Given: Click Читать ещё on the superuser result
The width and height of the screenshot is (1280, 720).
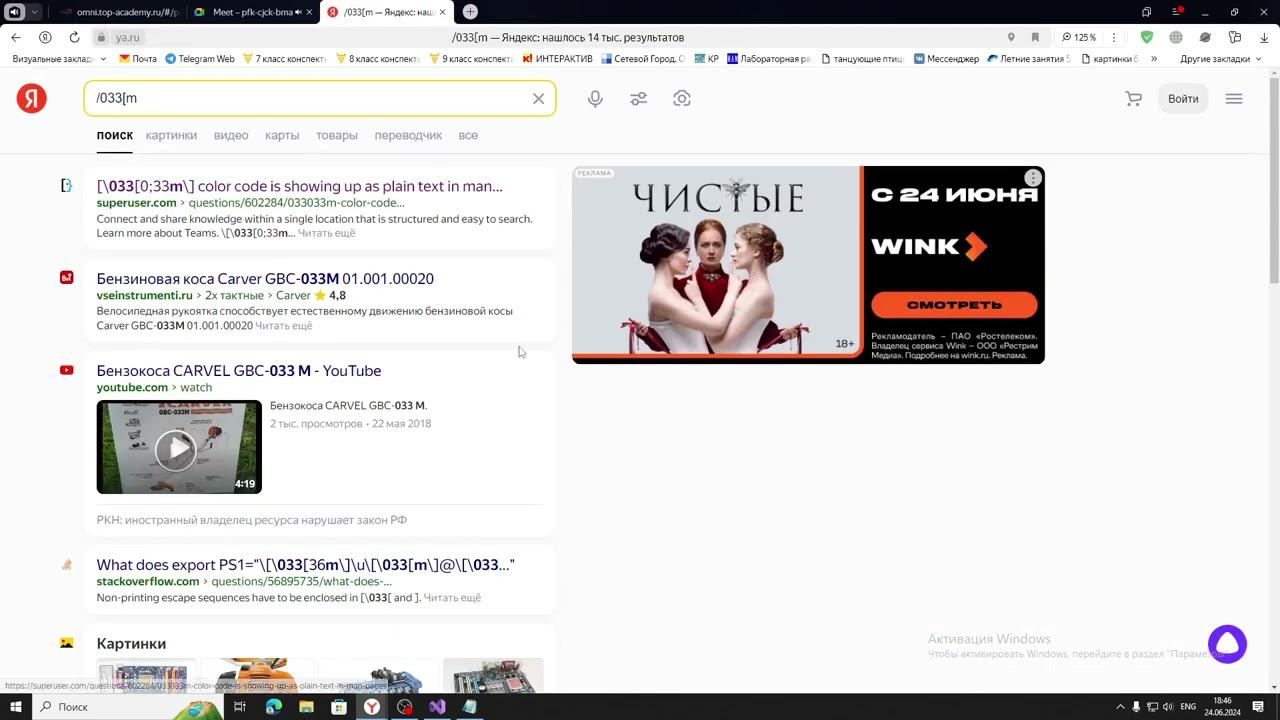Looking at the screenshot, I should pyautogui.click(x=326, y=233).
